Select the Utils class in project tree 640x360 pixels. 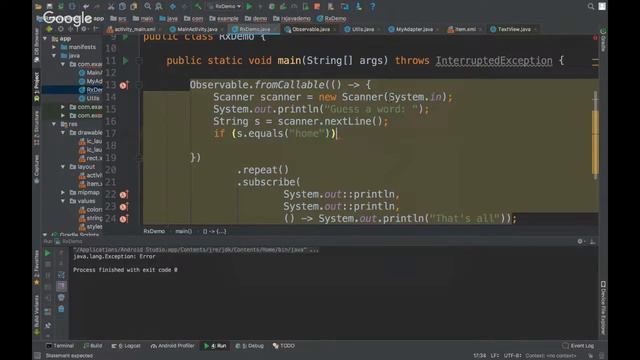(89, 98)
